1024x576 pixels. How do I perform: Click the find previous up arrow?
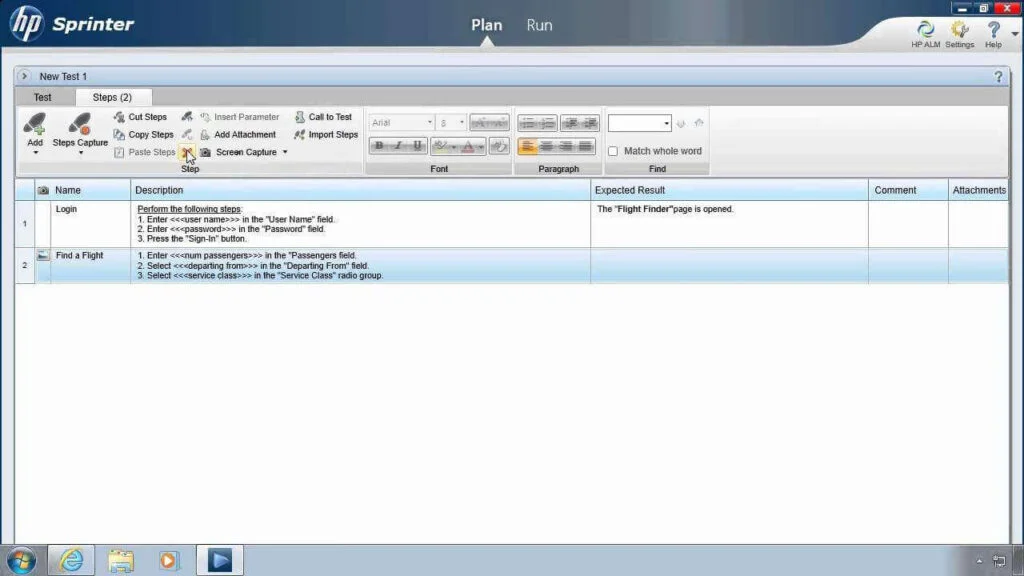point(699,123)
